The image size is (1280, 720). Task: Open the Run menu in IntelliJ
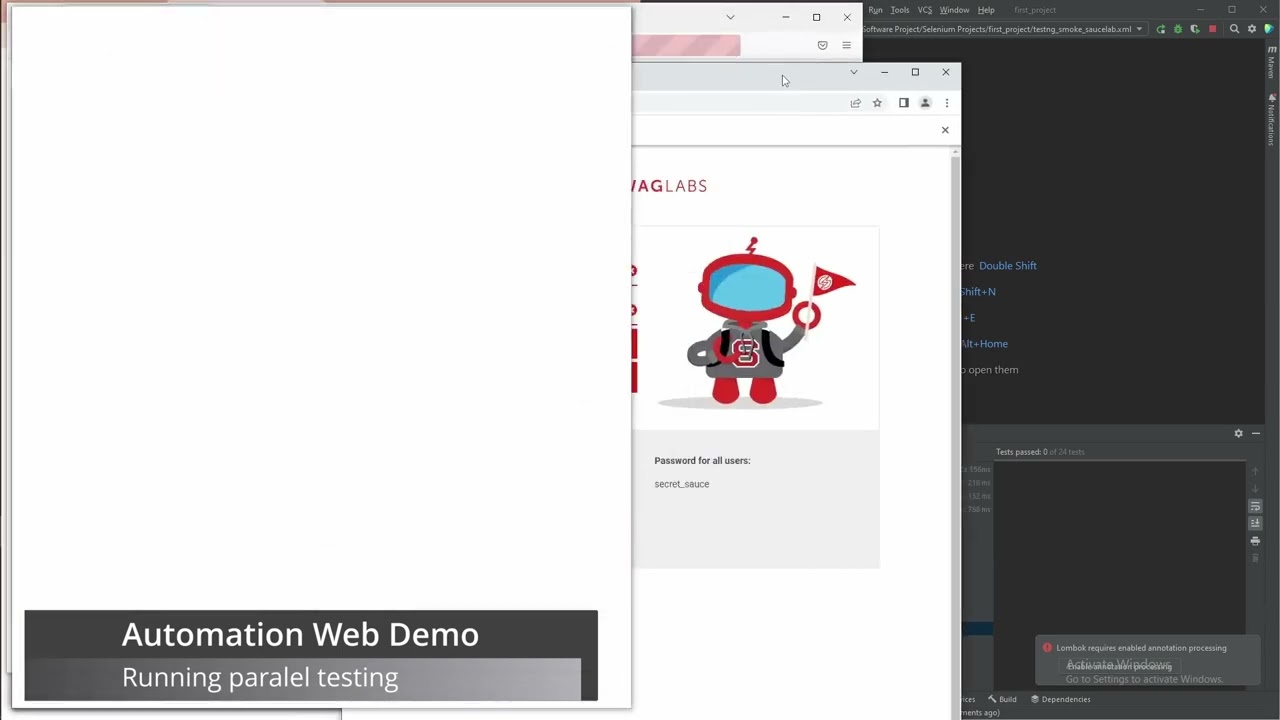[x=875, y=10]
